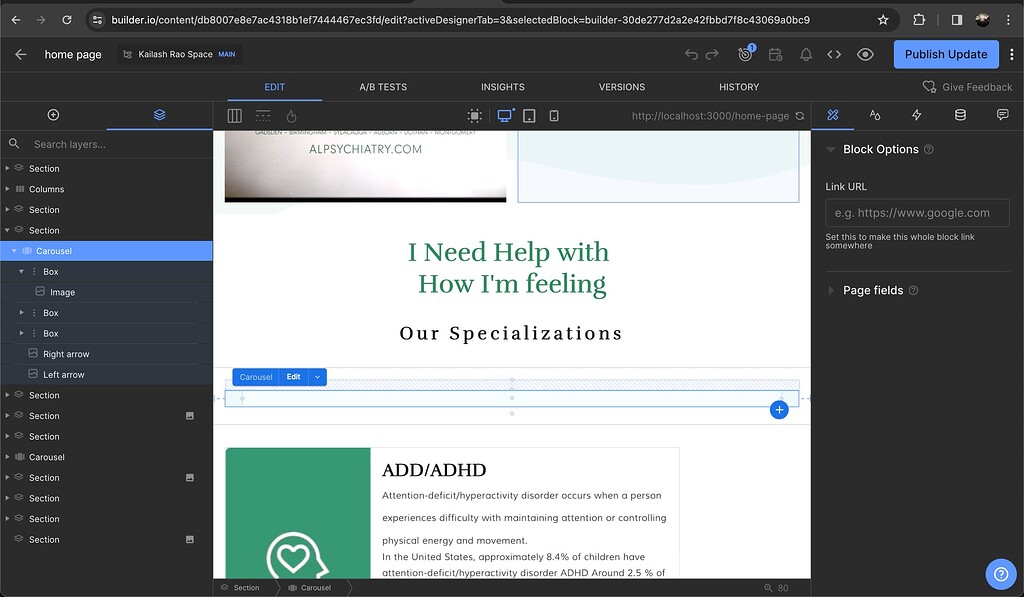Viewport: 1024px width, 597px height.
Task: Expand the first Box layer under Carousel
Action: click(x=21, y=271)
